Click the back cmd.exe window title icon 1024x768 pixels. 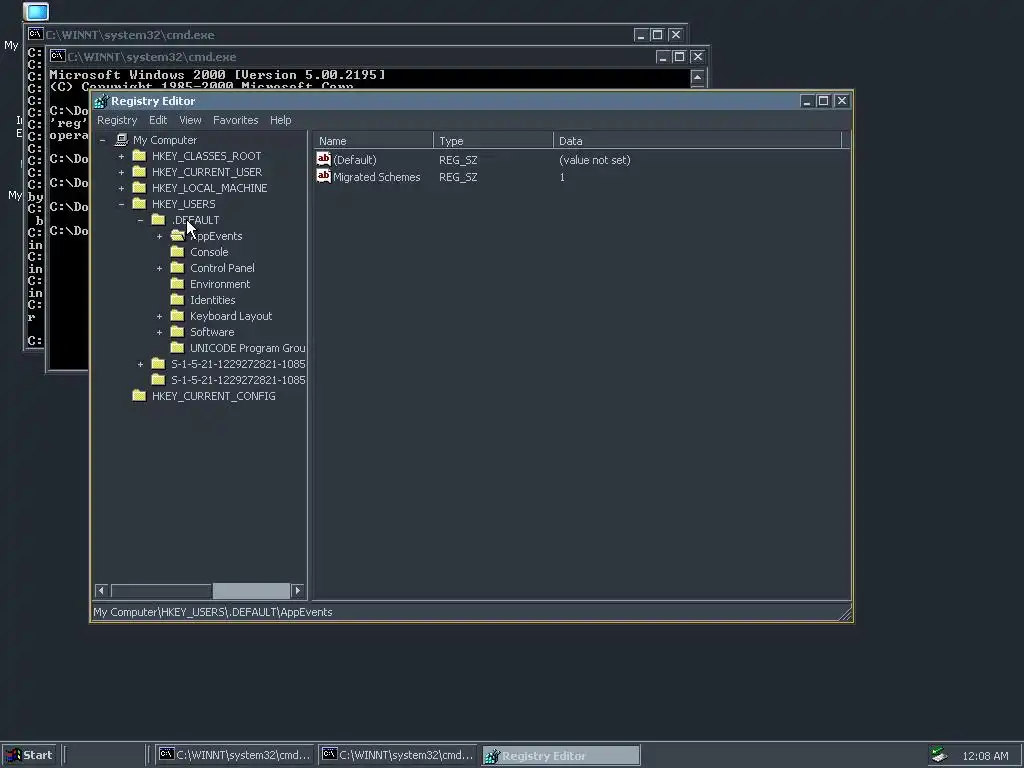click(36, 34)
